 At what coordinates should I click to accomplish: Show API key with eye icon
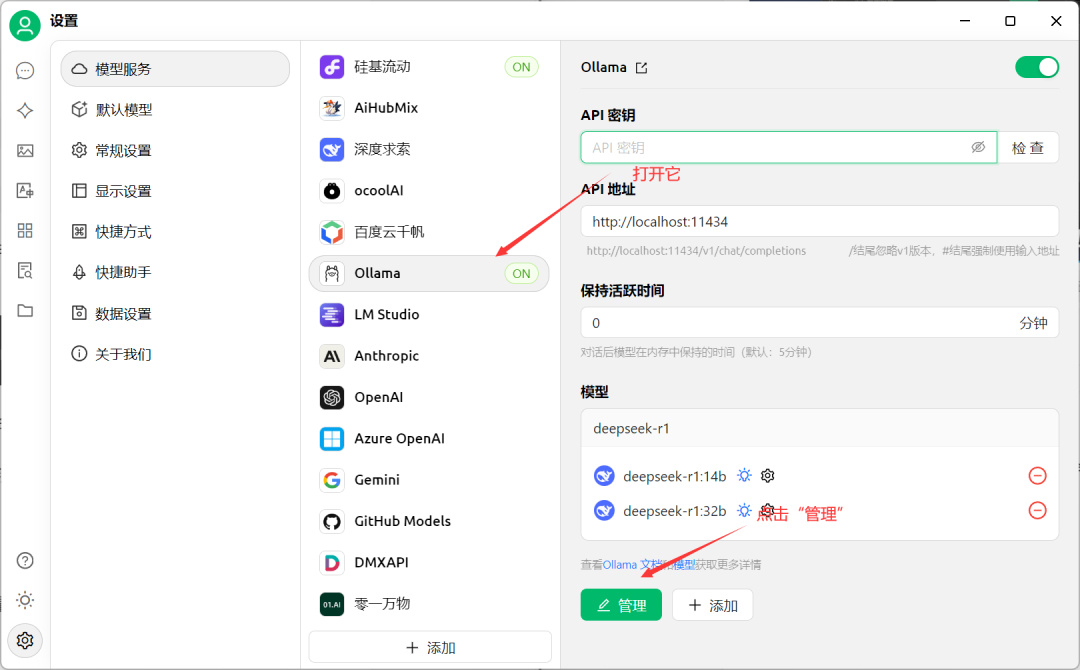pos(978,147)
